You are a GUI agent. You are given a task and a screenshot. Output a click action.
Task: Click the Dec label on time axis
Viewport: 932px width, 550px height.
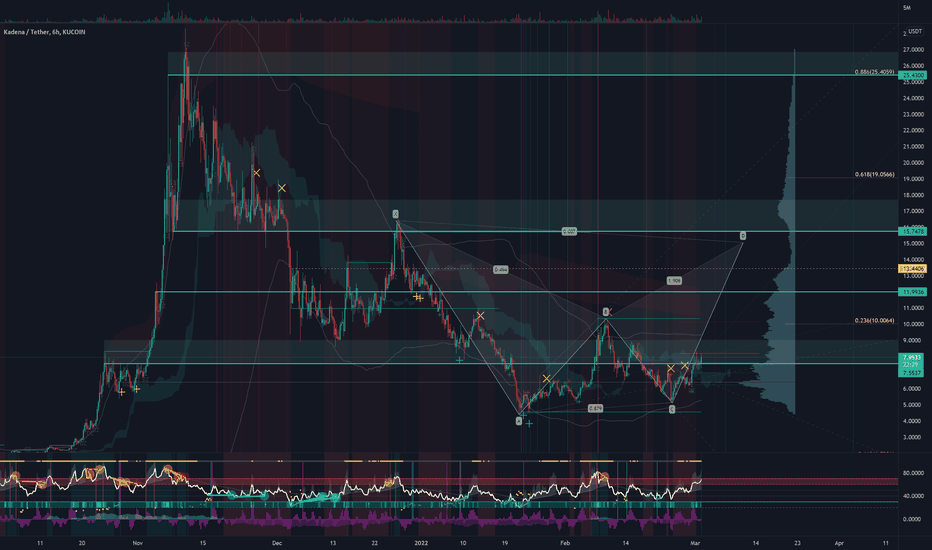click(276, 543)
